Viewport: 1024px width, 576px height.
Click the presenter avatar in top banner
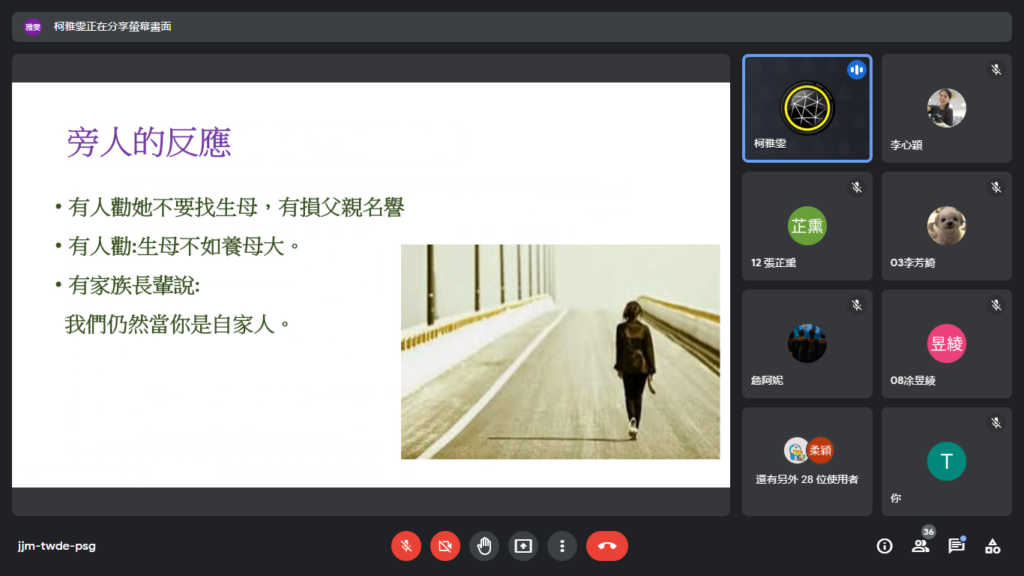point(33,27)
